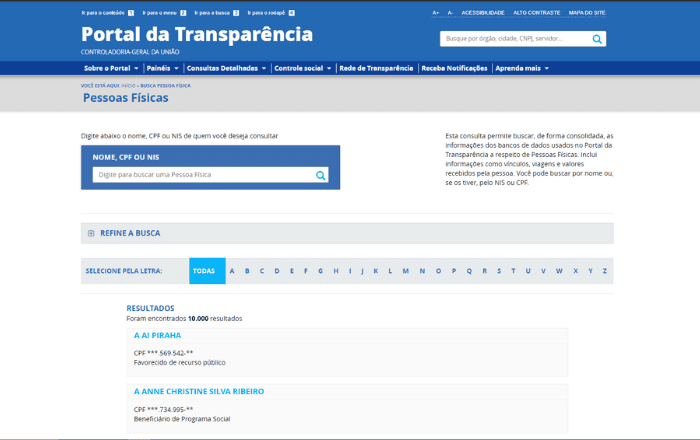Open Receba Notificações menu item

pyautogui.click(x=454, y=68)
